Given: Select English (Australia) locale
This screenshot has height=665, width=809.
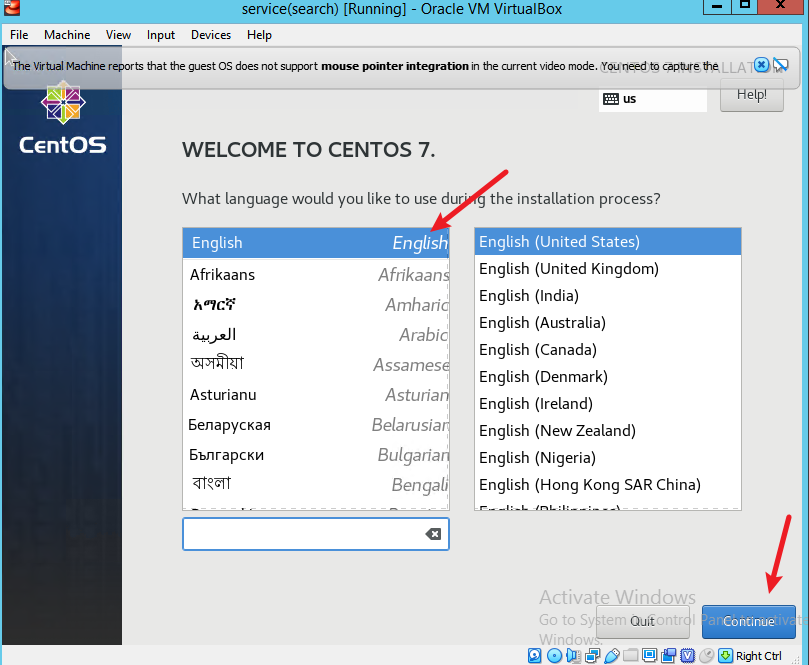Looking at the screenshot, I should 608,322.
